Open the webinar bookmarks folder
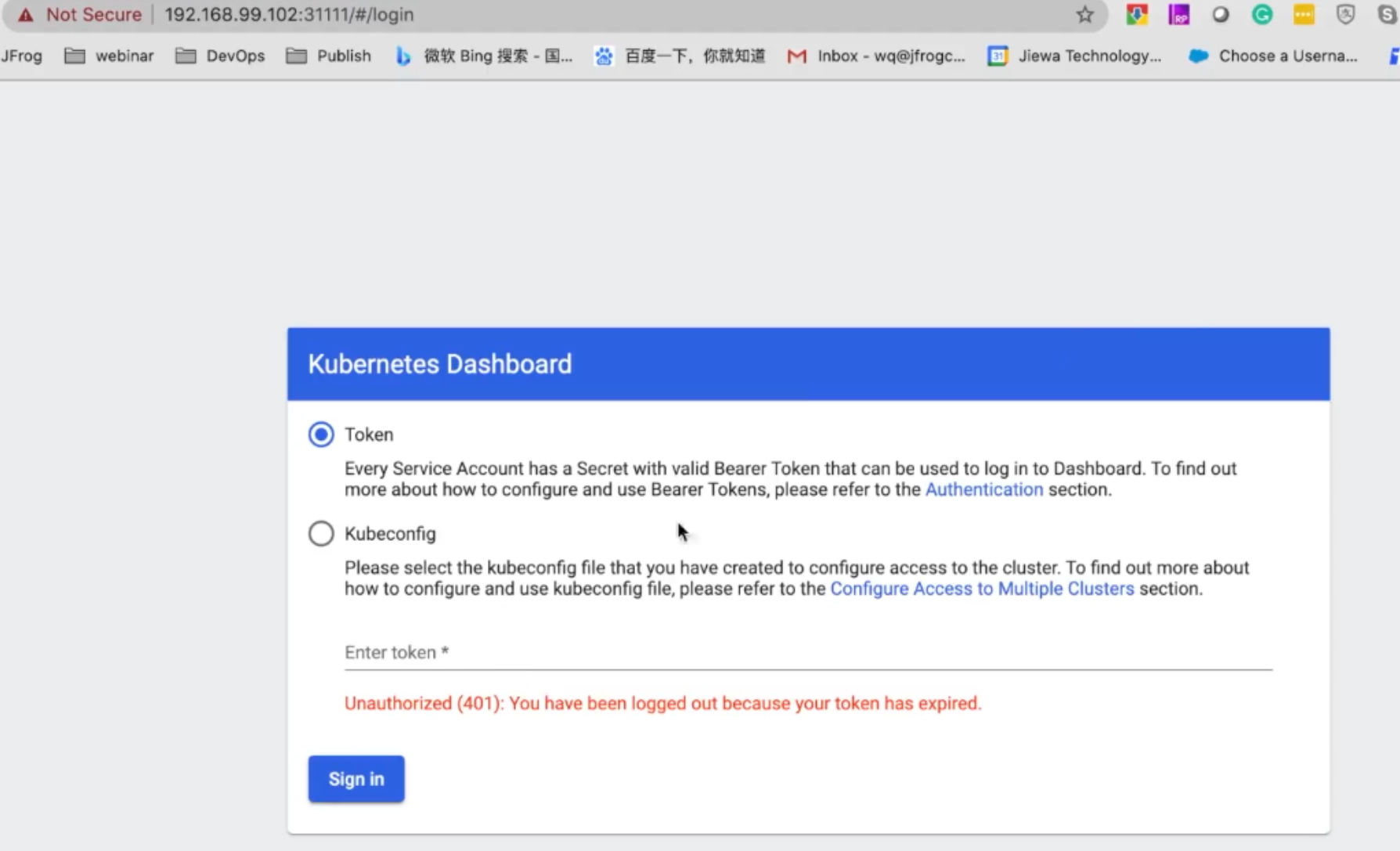Viewport: 1400px width, 851px height. click(x=109, y=56)
